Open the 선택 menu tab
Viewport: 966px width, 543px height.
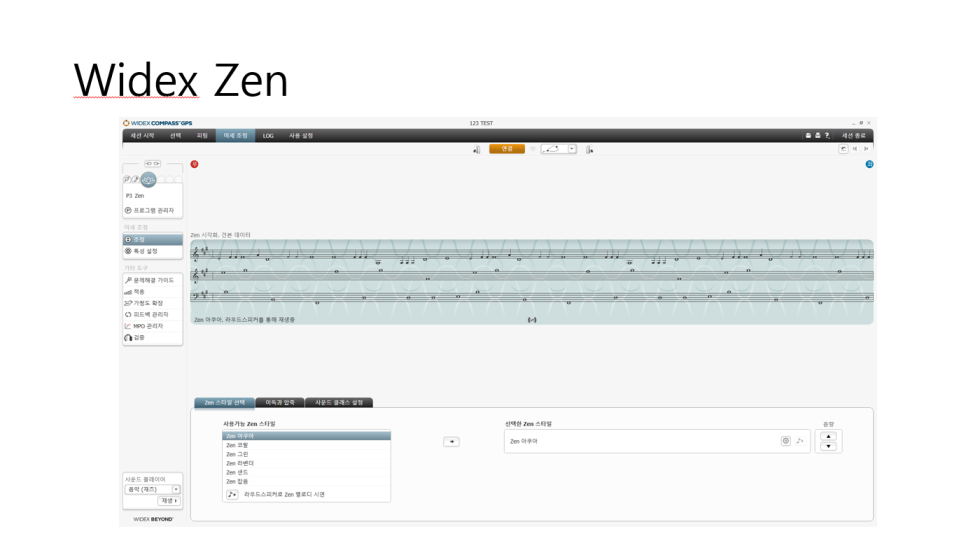click(176, 136)
